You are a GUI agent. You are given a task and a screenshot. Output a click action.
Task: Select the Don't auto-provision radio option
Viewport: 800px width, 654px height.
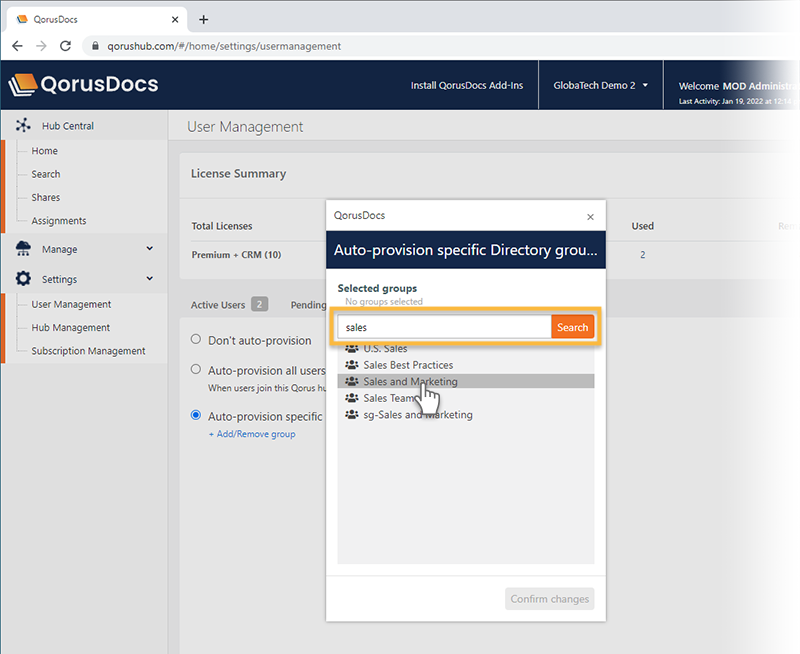196,340
